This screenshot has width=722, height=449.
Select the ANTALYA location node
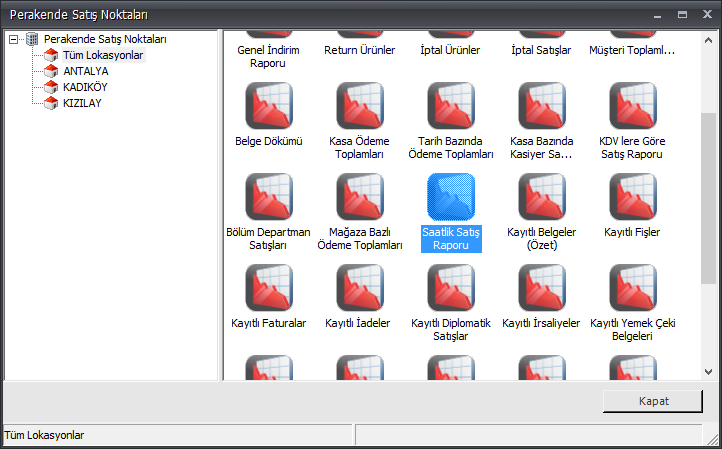86,71
